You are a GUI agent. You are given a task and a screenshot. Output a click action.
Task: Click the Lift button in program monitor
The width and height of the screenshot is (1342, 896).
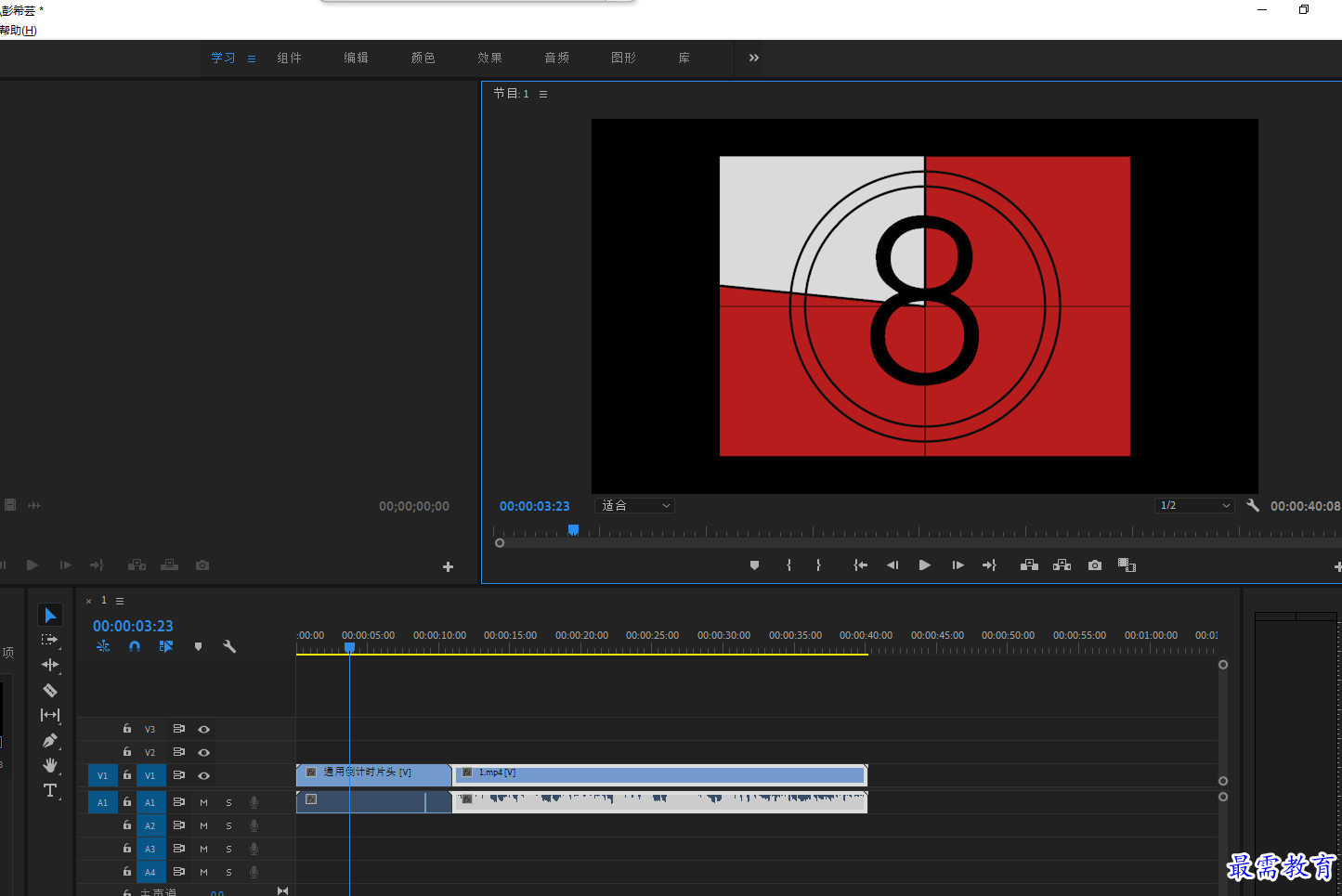click(1029, 565)
